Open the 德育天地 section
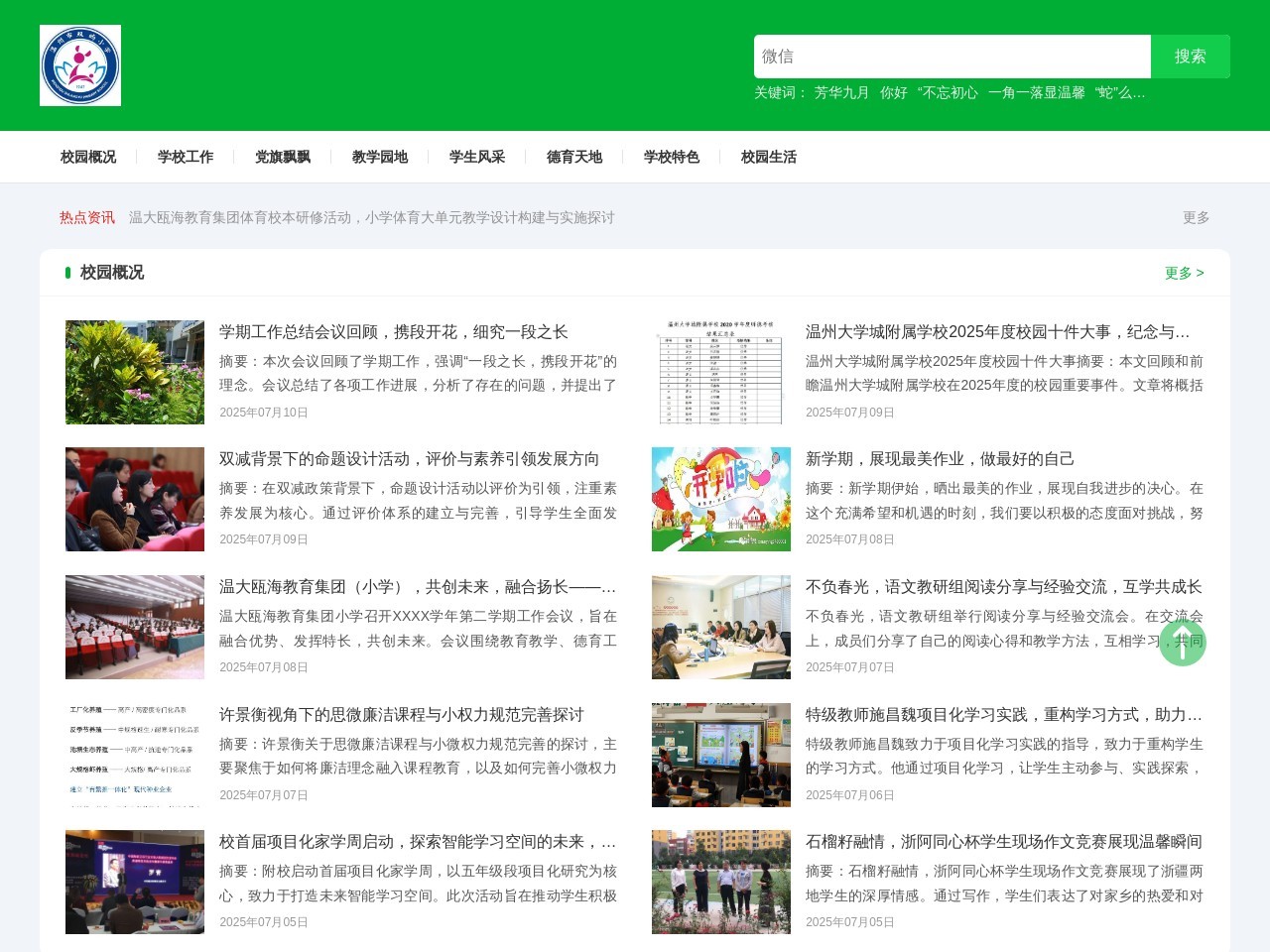Image resolution: width=1270 pixels, height=952 pixels. [x=572, y=157]
